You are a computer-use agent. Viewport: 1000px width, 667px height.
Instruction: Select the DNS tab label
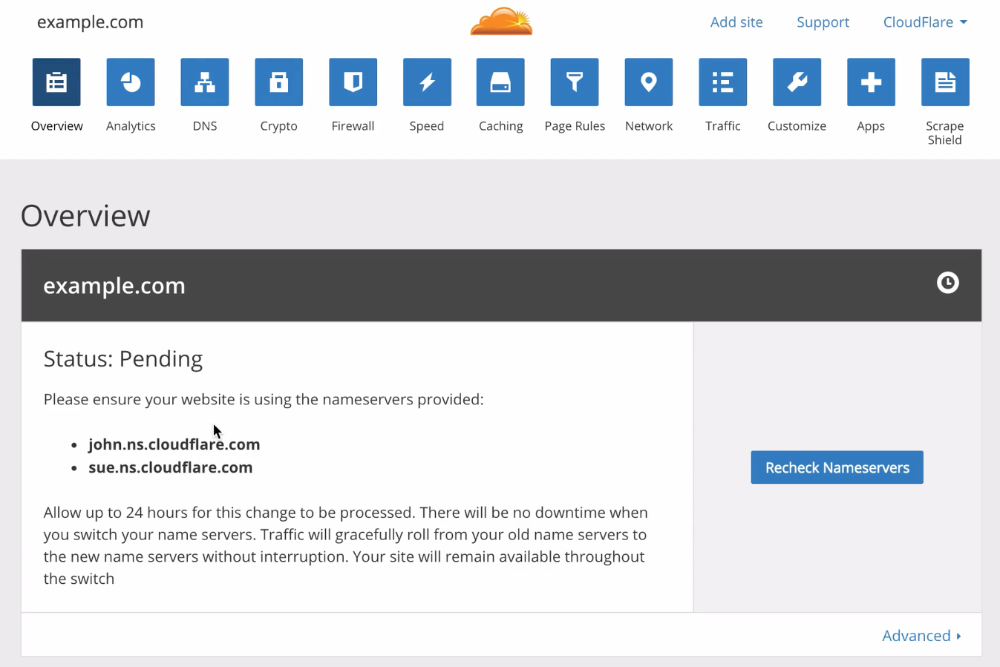coord(205,126)
